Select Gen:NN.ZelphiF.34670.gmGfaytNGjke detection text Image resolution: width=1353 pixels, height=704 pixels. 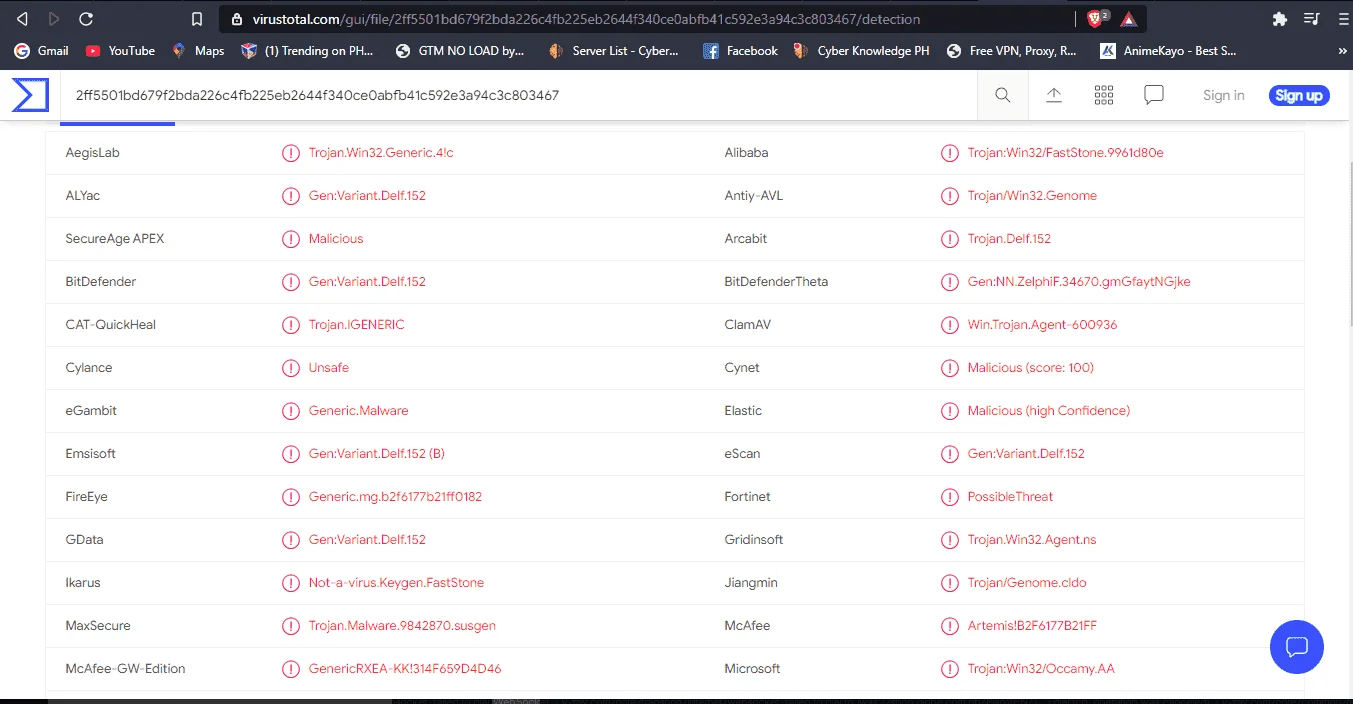coord(1079,282)
